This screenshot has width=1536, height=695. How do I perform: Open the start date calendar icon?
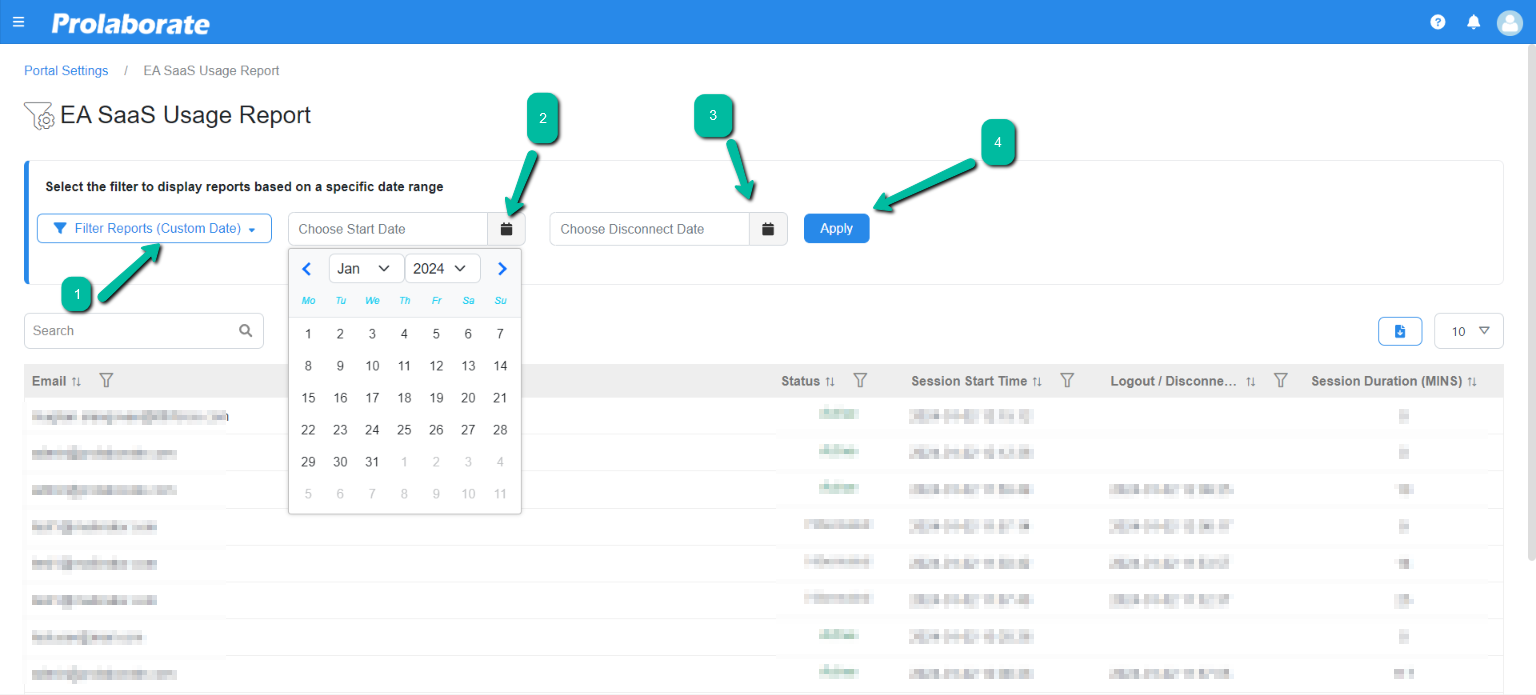506,229
